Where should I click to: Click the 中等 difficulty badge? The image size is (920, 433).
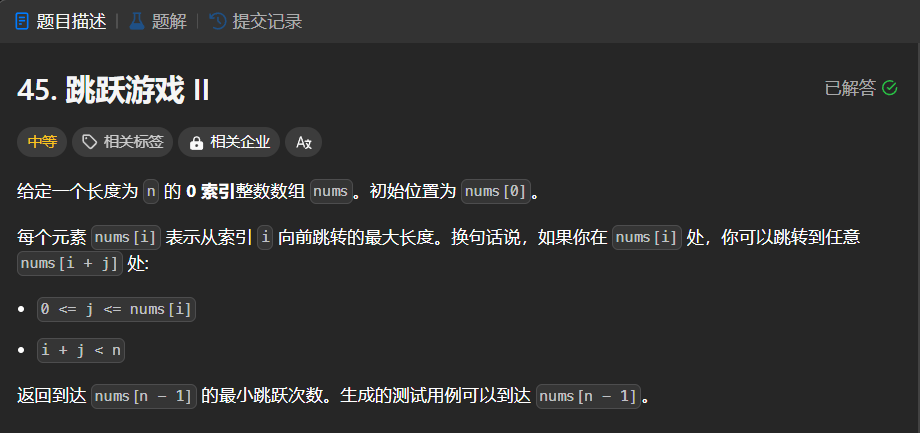(x=42, y=142)
